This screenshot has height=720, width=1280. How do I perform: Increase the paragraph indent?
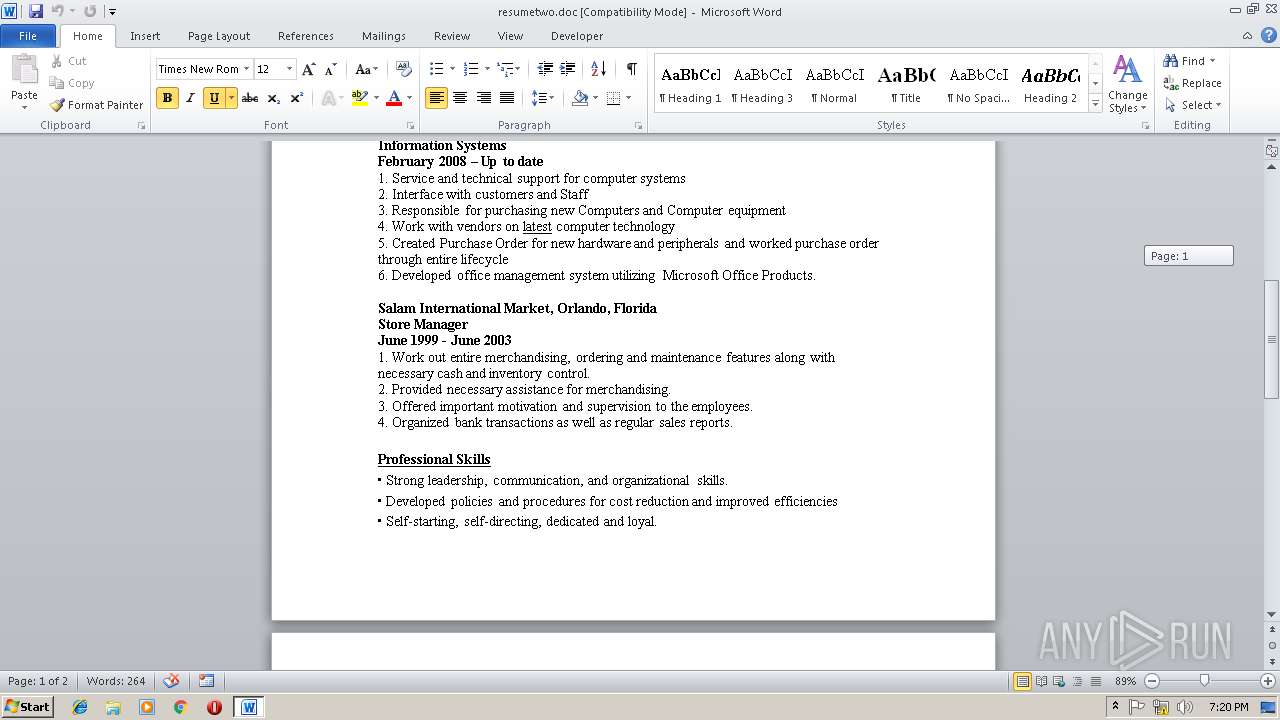(x=567, y=69)
